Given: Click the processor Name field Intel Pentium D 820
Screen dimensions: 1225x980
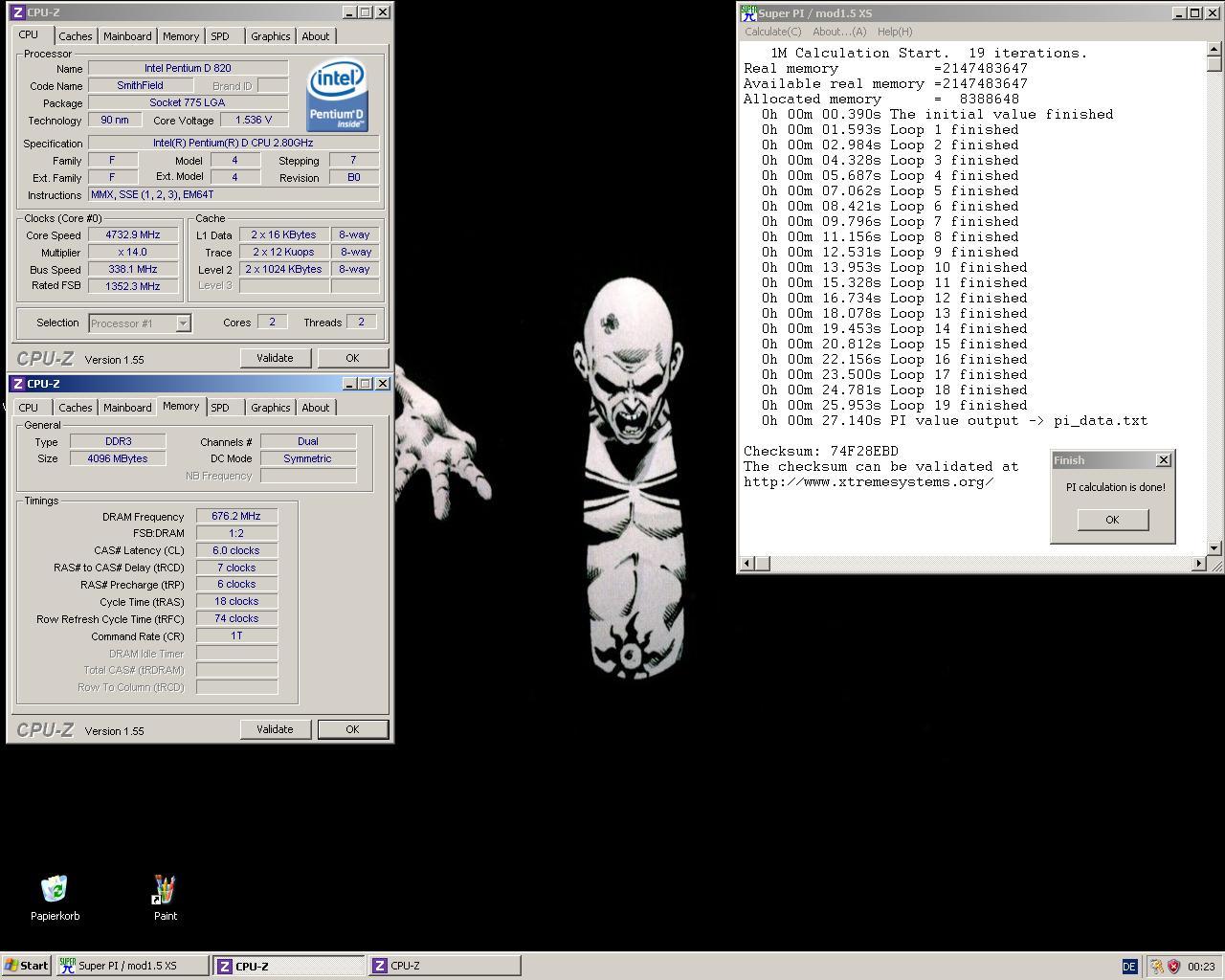Looking at the screenshot, I should coord(188,68).
